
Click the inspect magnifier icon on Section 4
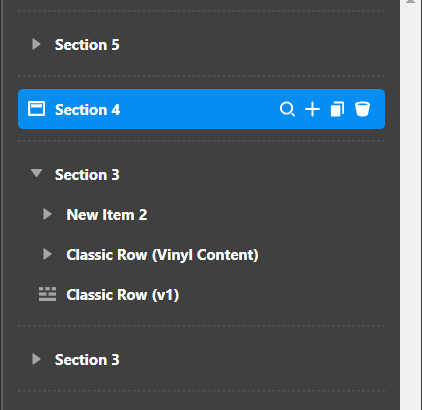tap(287, 109)
